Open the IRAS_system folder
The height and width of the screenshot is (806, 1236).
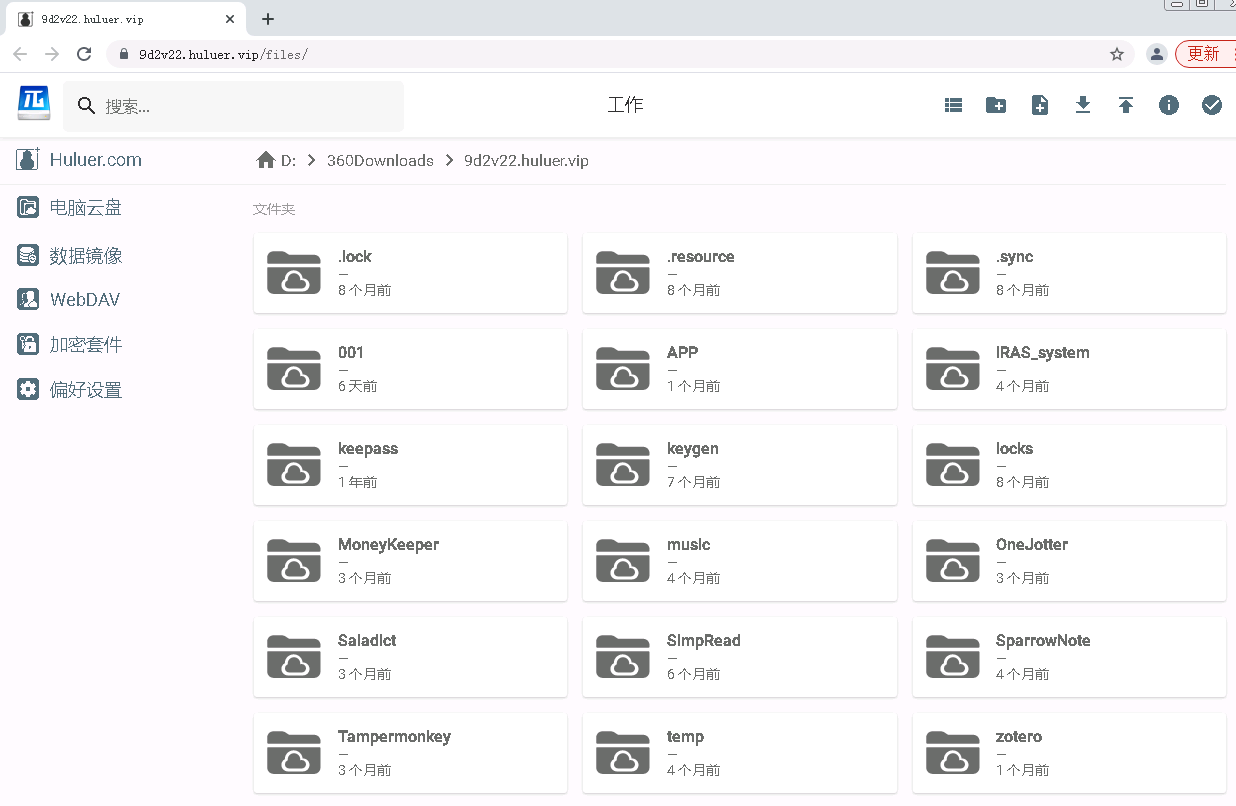tap(1069, 369)
